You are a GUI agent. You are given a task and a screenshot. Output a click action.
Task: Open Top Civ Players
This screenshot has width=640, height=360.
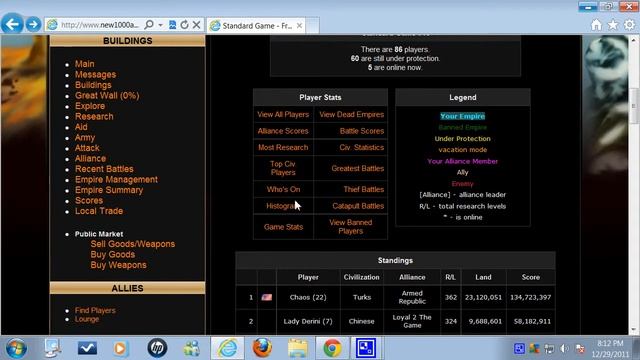283,168
